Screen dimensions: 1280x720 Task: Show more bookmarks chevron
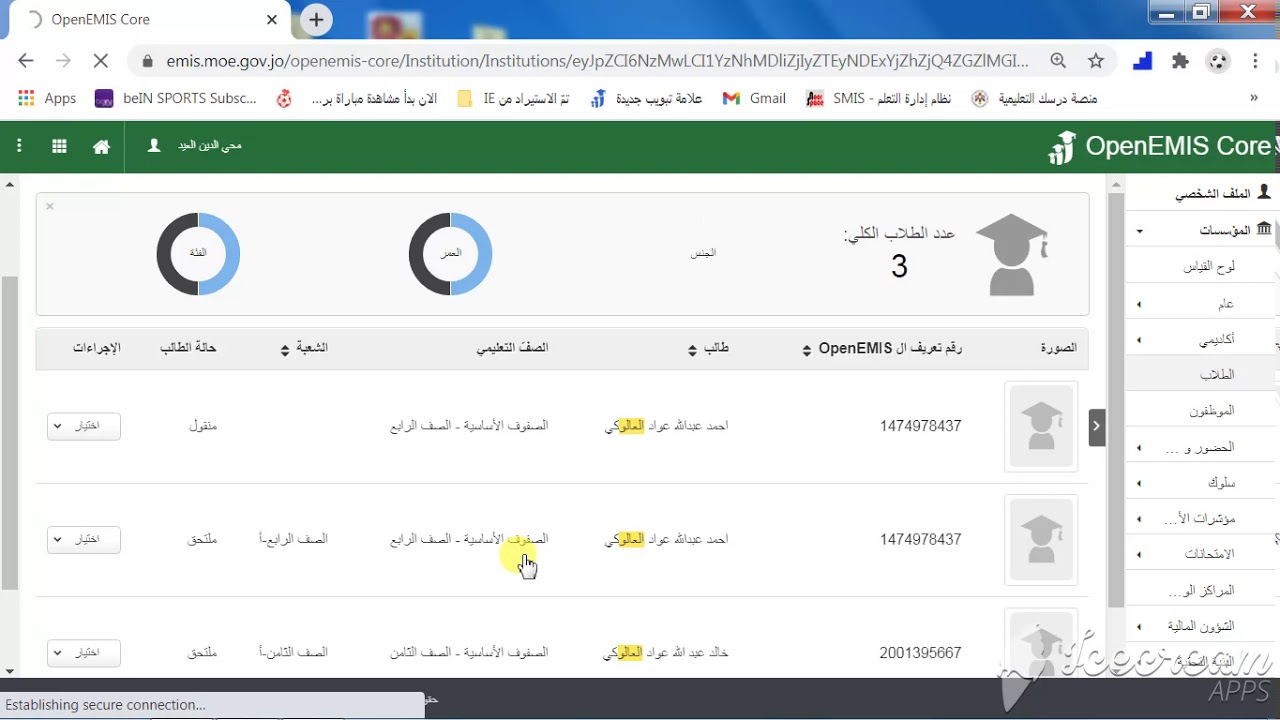pos(1253,98)
